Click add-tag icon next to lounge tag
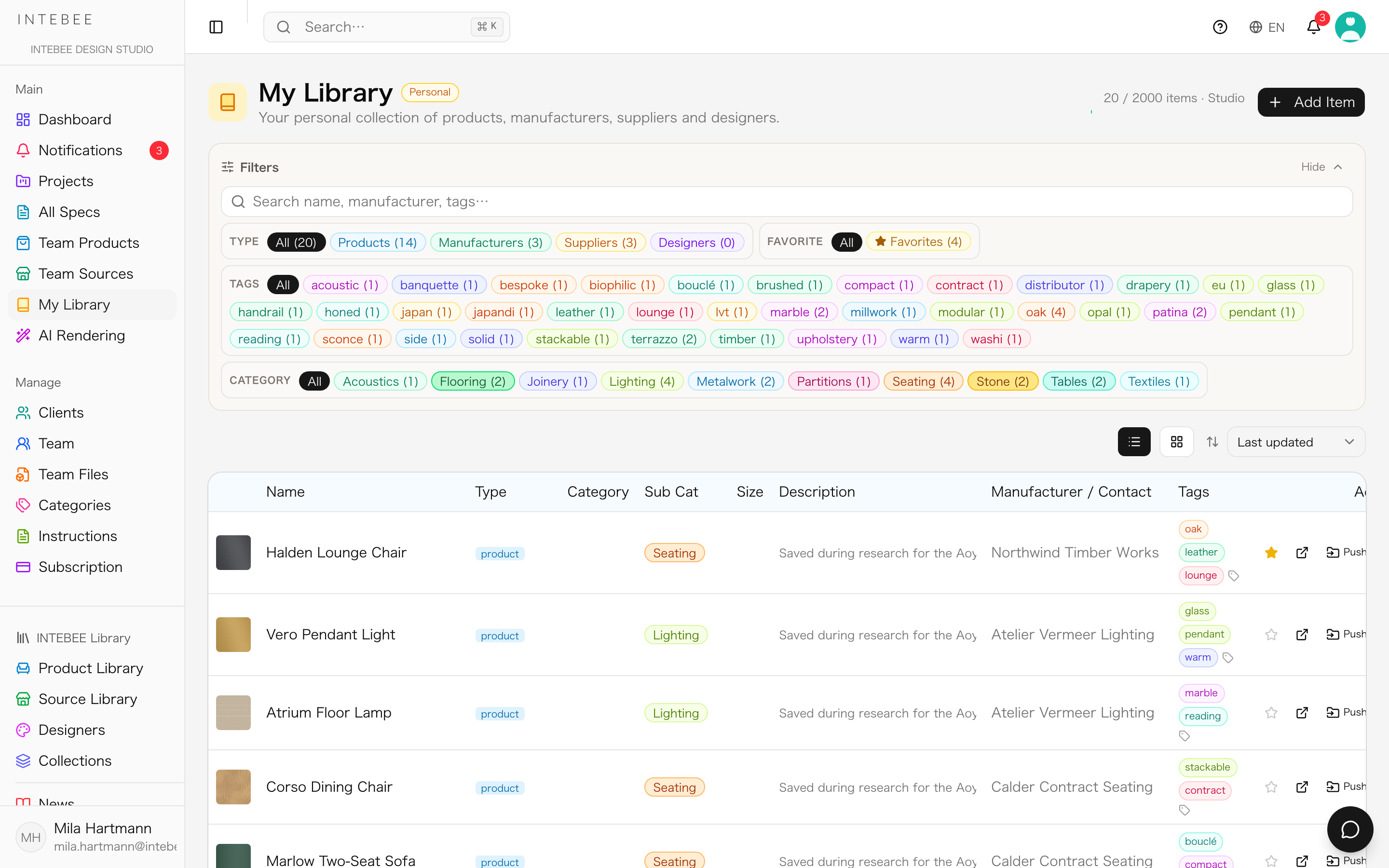 [x=1233, y=576]
